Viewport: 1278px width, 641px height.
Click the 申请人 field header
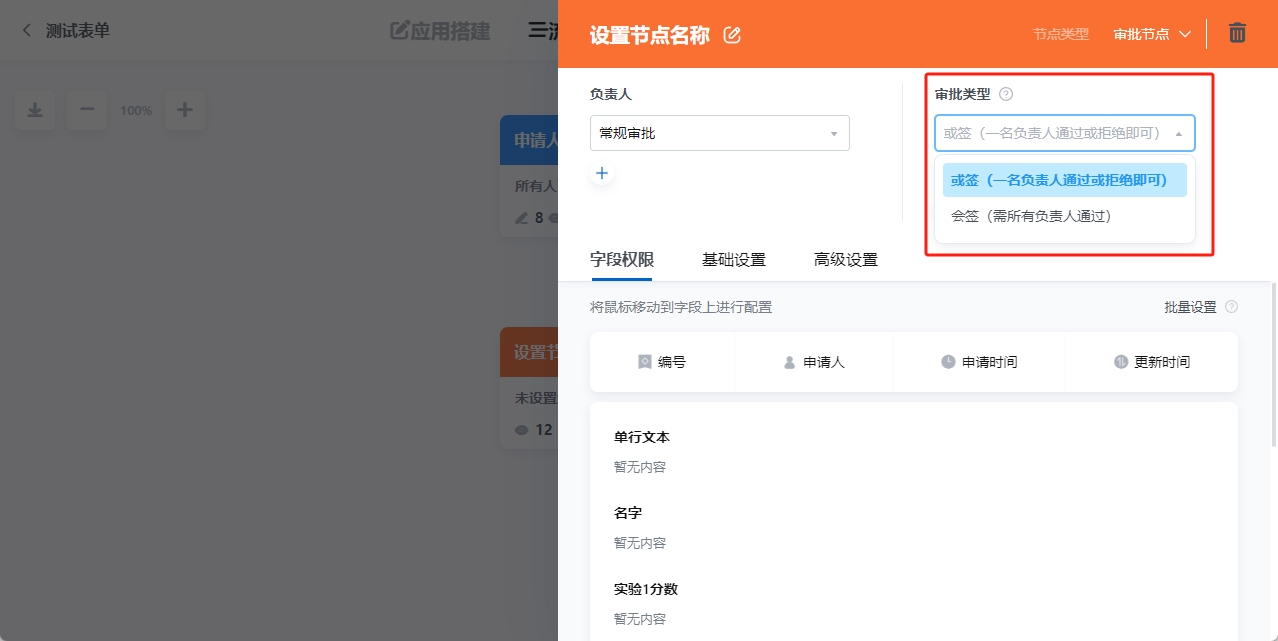click(814, 362)
